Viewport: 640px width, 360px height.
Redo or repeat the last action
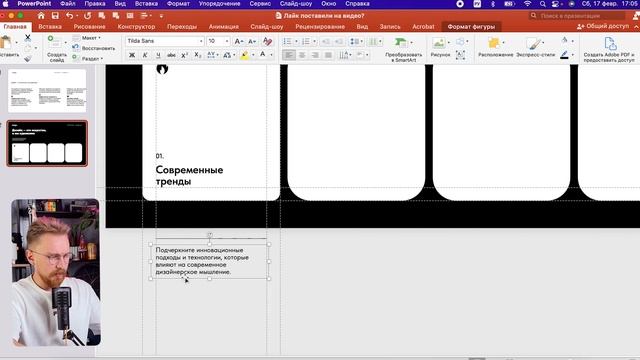click(87, 16)
